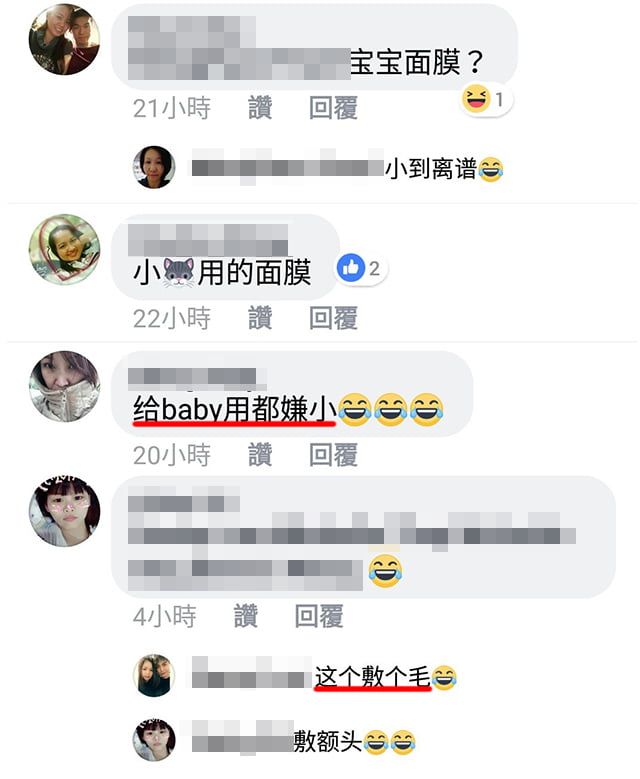Like the comment posted 4小時 ago
This screenshot has width=640, height=779.
[245, 616]
